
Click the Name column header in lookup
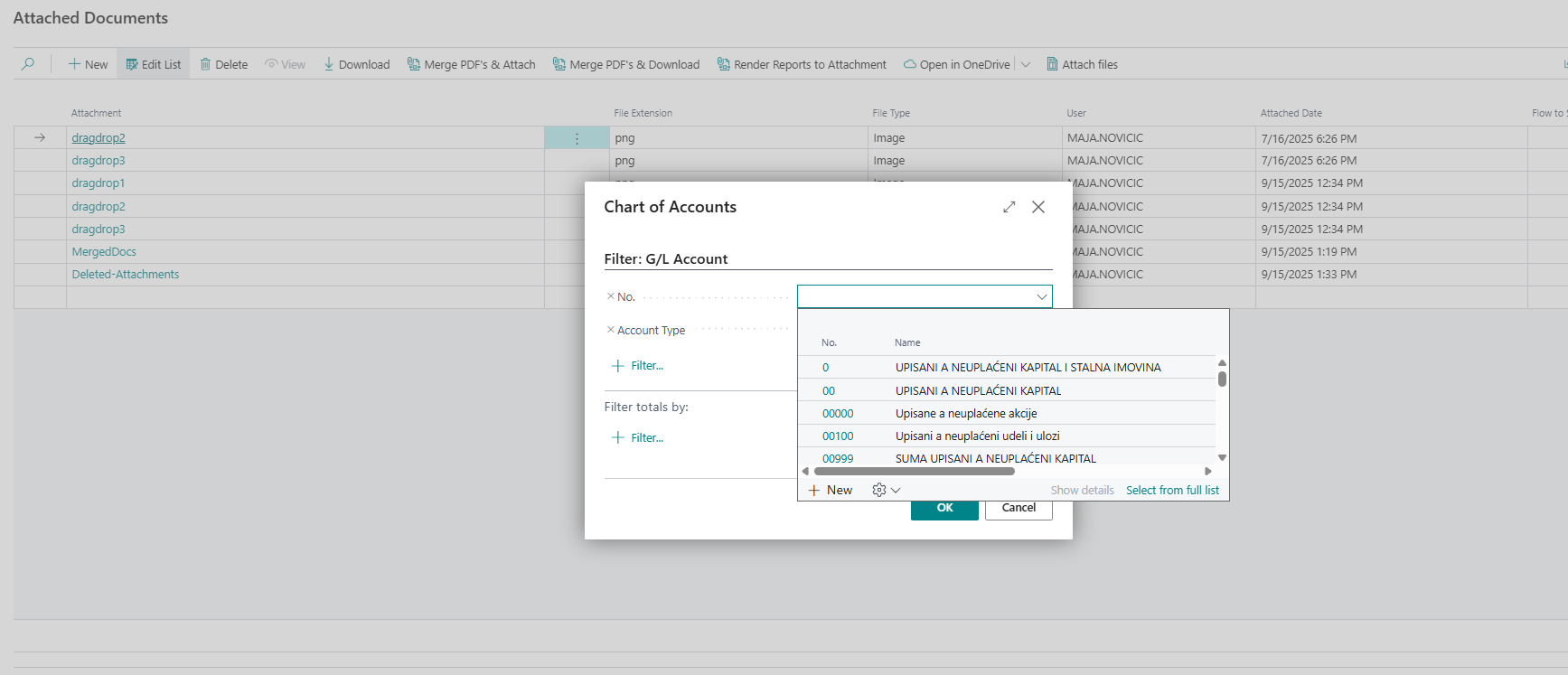(x=907, y=342)
